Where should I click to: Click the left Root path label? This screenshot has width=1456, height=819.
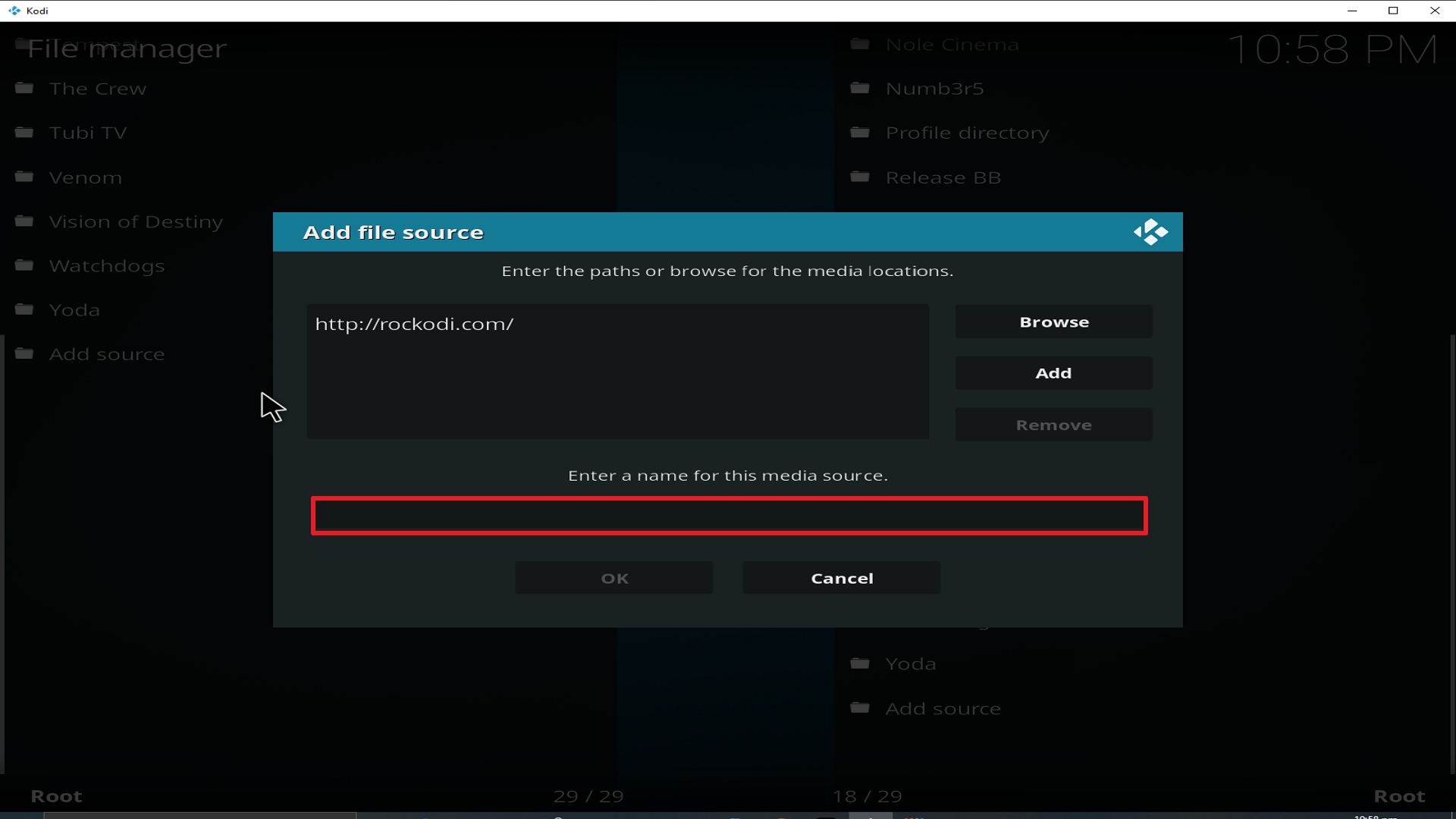[x=56, y=796]
